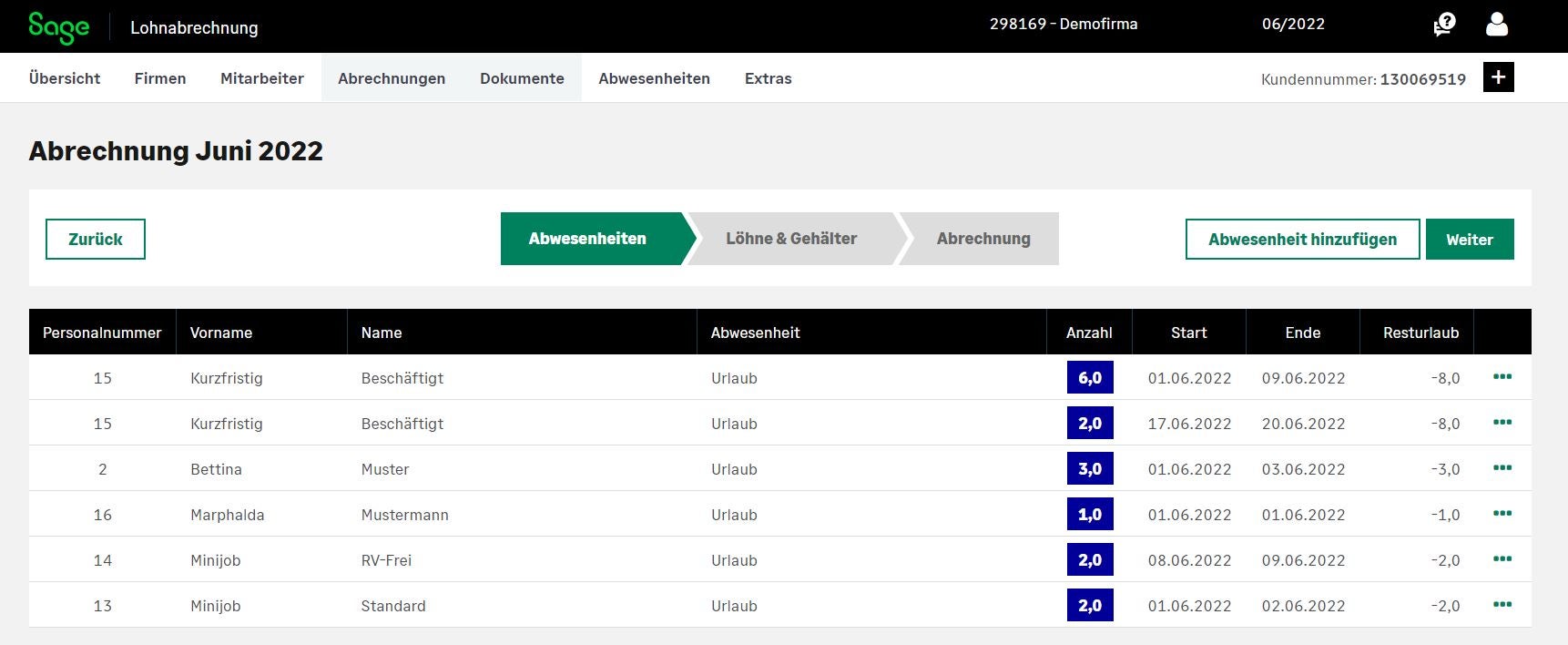The height and width of the screenshot is (645, 1568).
Task: Sort by the Resturlaub column header
Action: pyautogui.click(x=1420, y=333)
